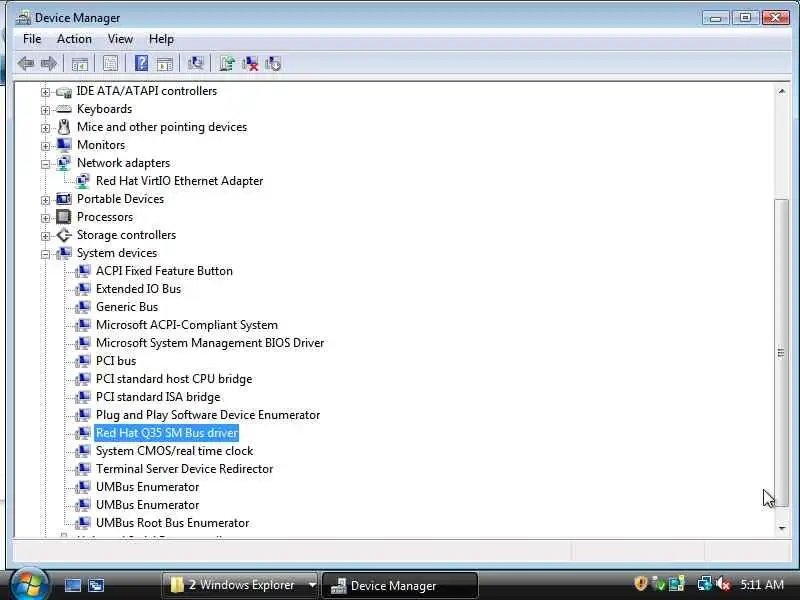Select Generic Bus device

[x=127, y=307]
